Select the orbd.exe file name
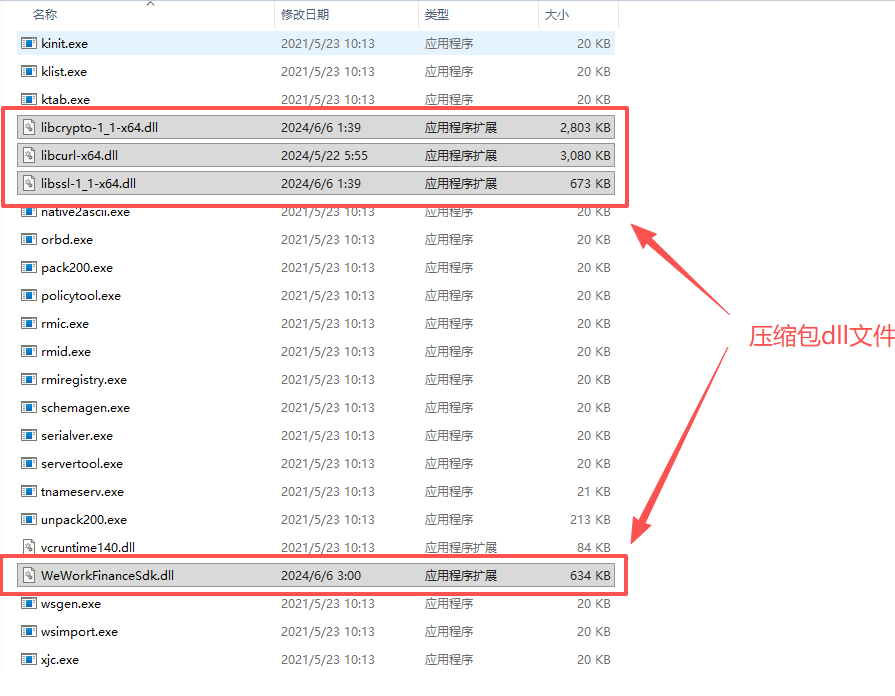 [67, 239]
